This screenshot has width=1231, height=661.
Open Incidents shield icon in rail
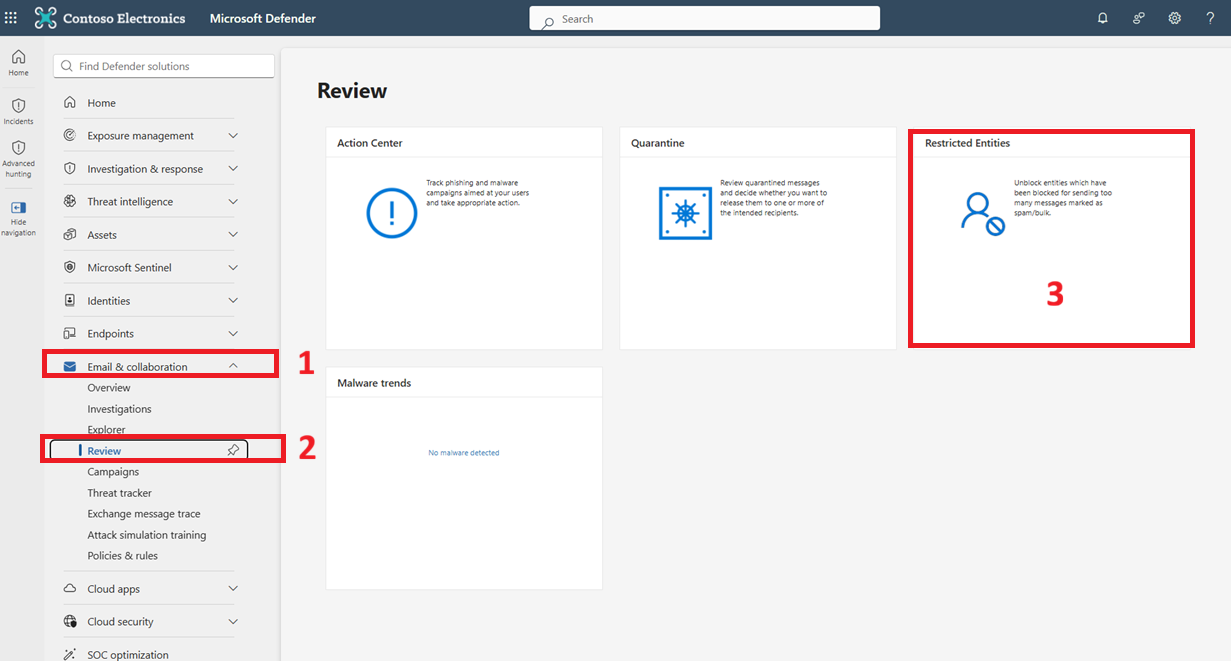pyautogui.click(x=19, y=105)
